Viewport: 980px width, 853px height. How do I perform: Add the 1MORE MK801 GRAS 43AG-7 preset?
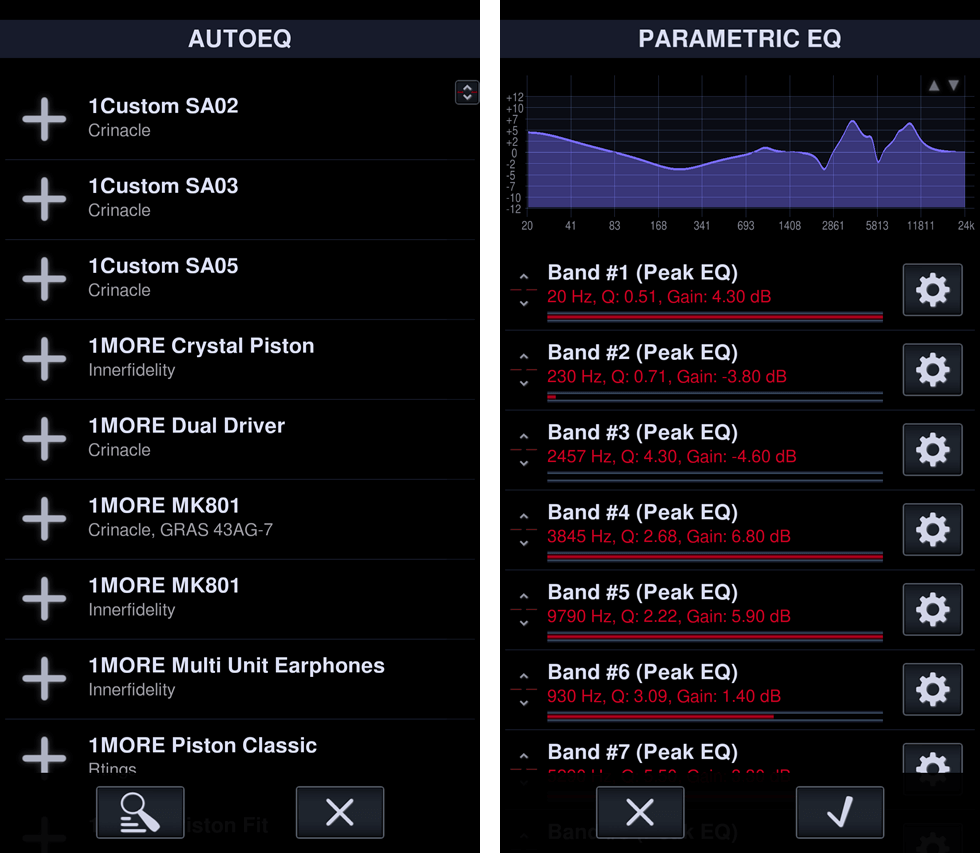[44, 519]
